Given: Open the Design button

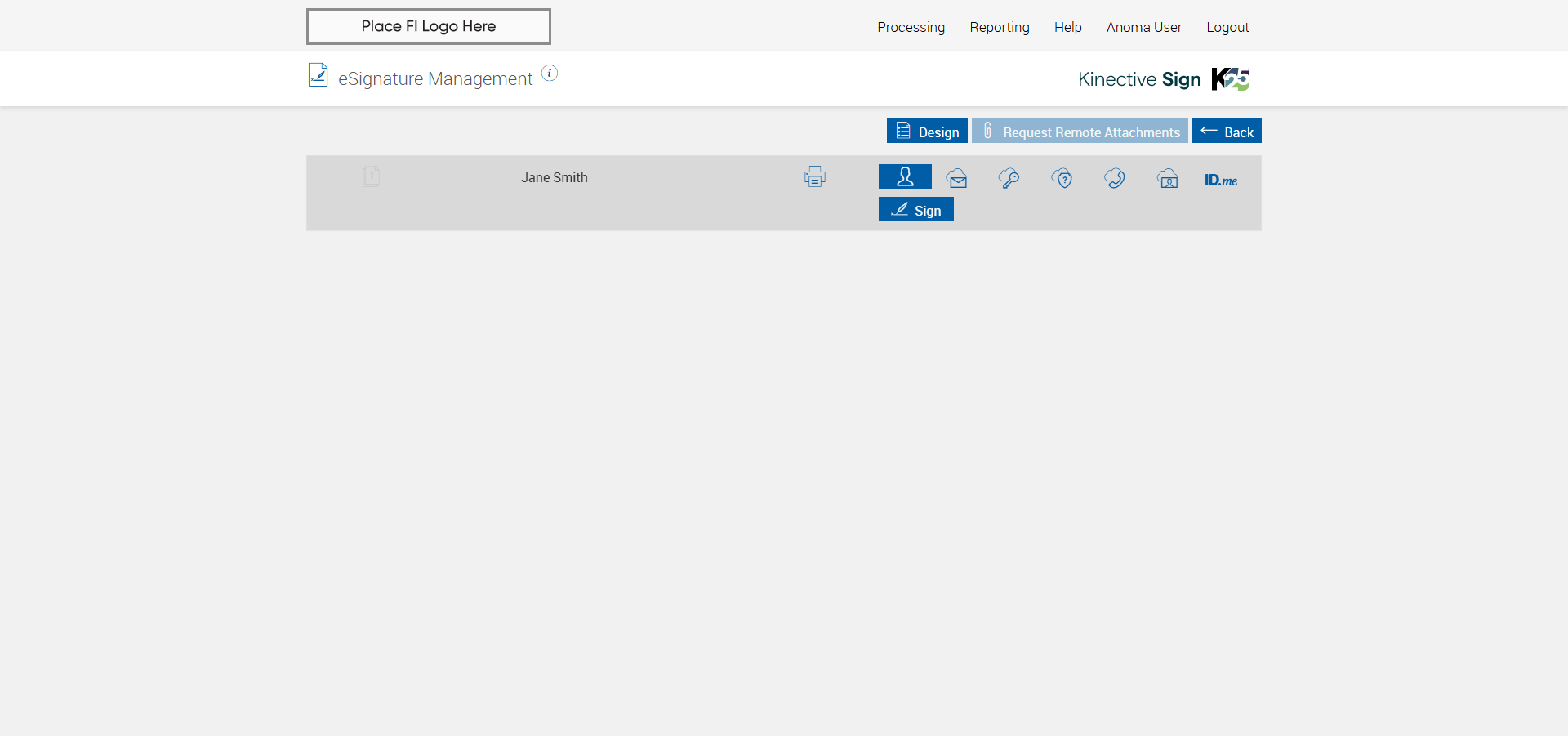Looking at the screenshot, I should [x=927, y=132].
